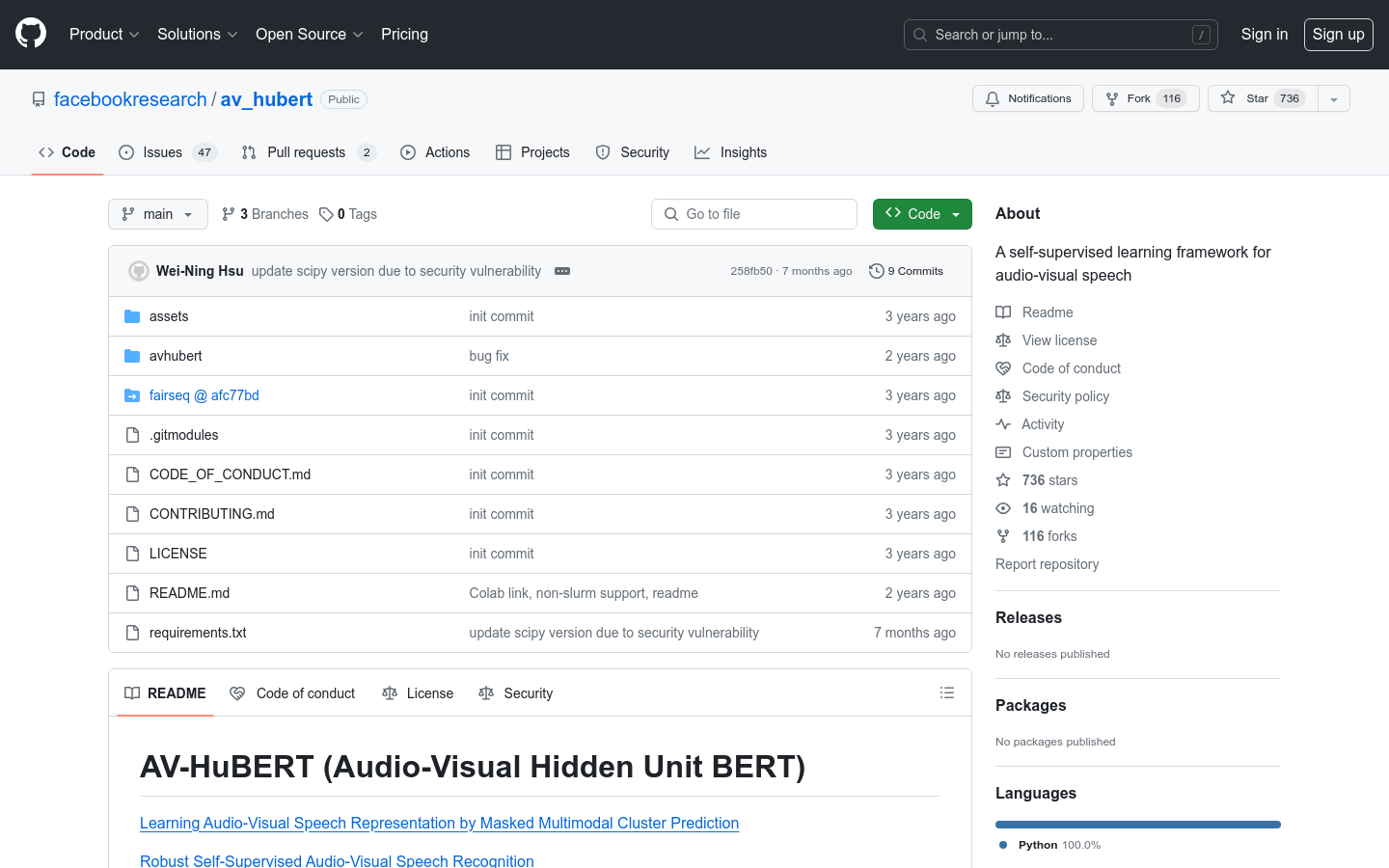Image resolution: width=1389 pixels, height=868 pixels.
Task: Open the Pricing page
Action: [x=404, y=34]
